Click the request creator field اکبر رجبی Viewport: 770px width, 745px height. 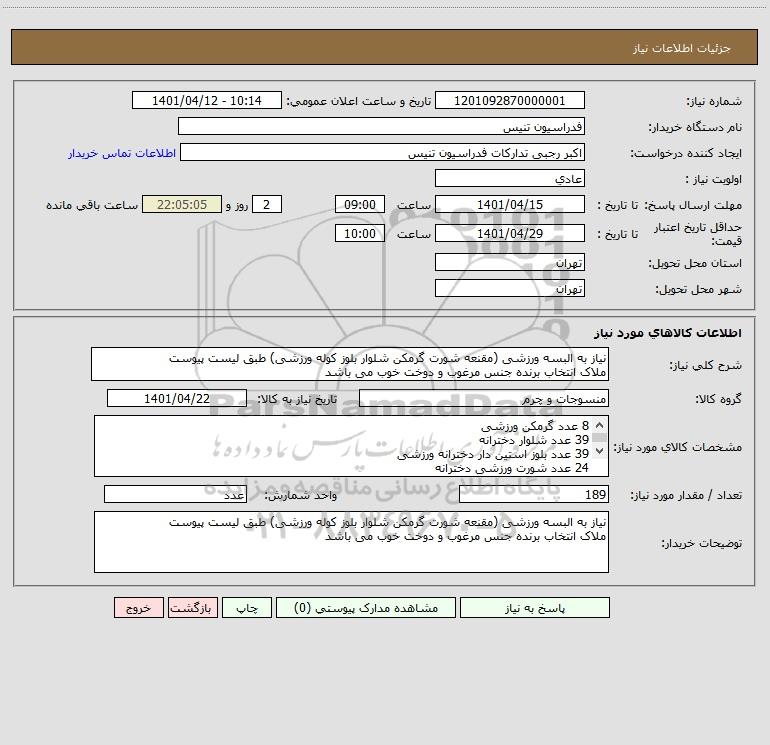(x=383, y=152)
